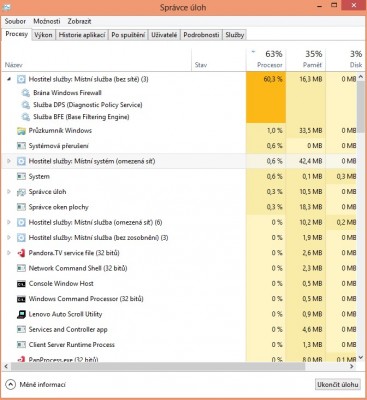
Task: Expand Hostitel služby Místní služba (bez zosobnění)
Action: pyautogui.click(x=9, y=238)
